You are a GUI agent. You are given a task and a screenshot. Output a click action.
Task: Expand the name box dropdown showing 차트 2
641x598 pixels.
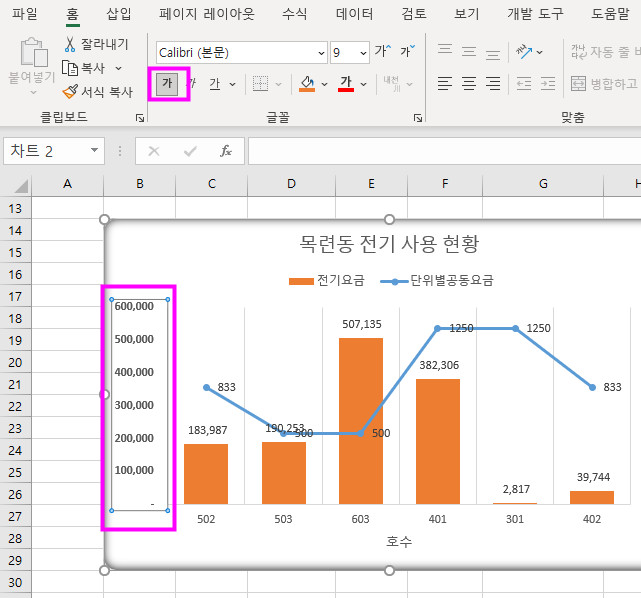(95, 151)
